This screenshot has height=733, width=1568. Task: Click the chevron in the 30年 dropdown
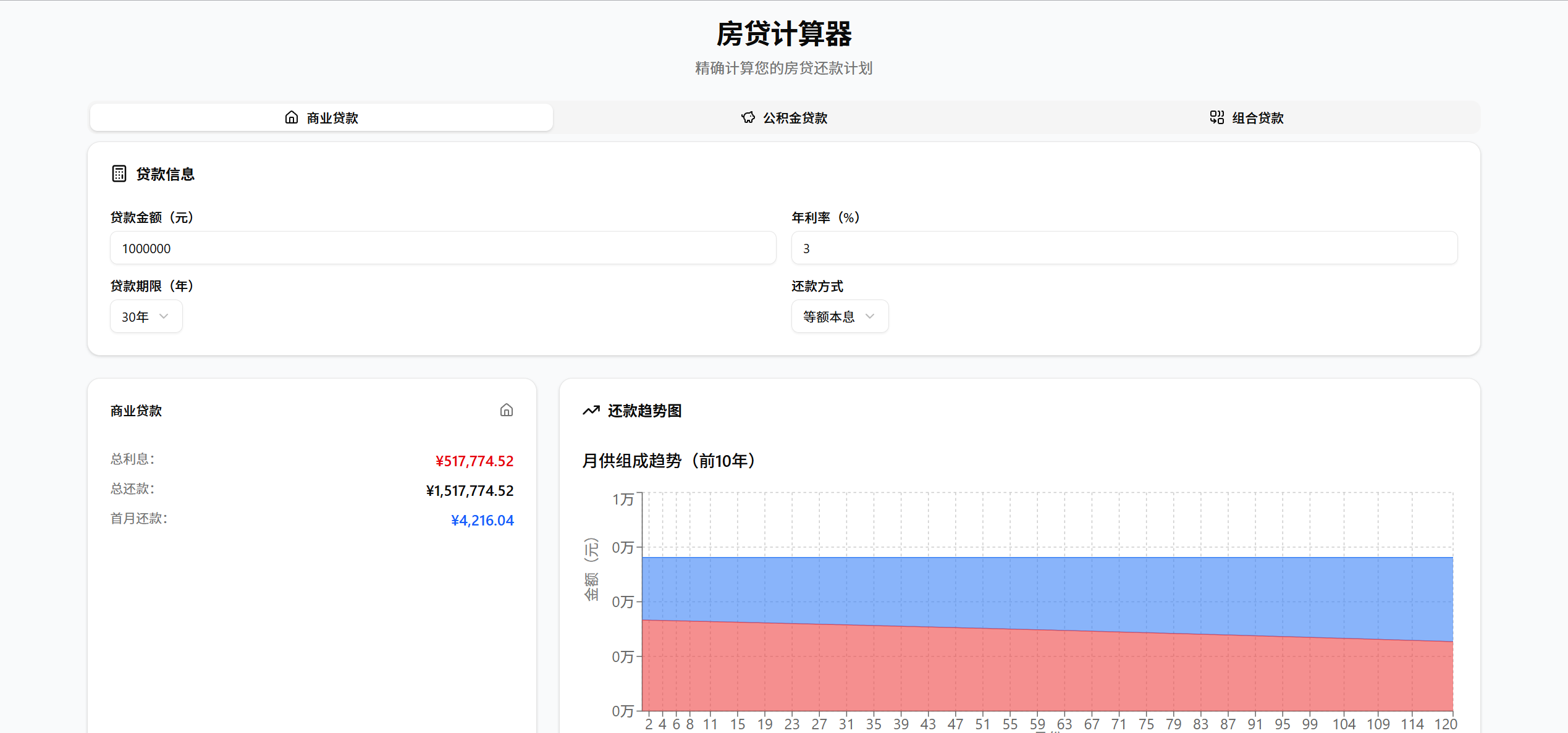tap(164, 316)
